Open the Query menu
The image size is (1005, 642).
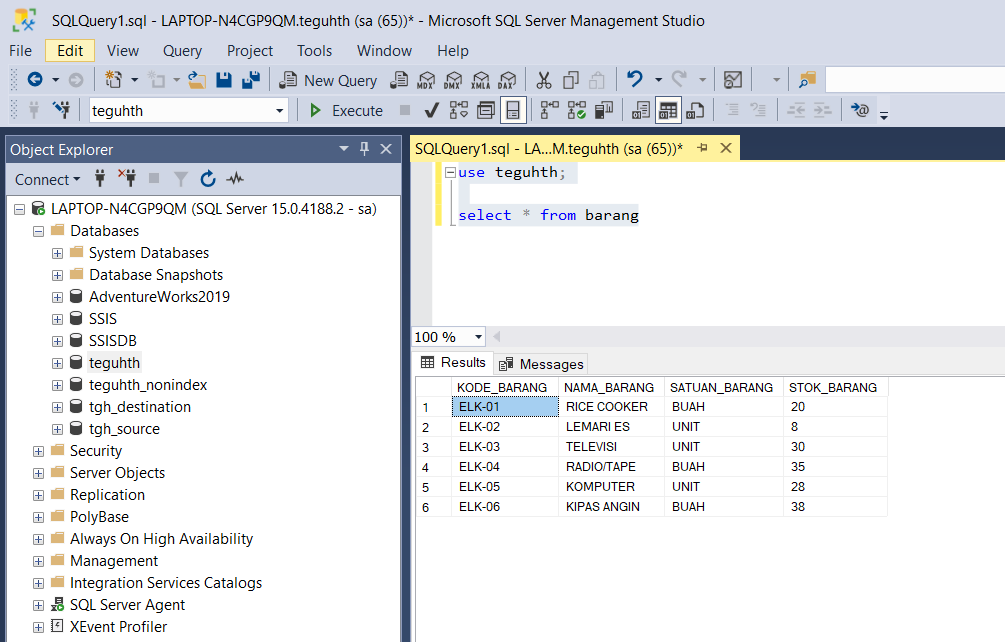183,51
